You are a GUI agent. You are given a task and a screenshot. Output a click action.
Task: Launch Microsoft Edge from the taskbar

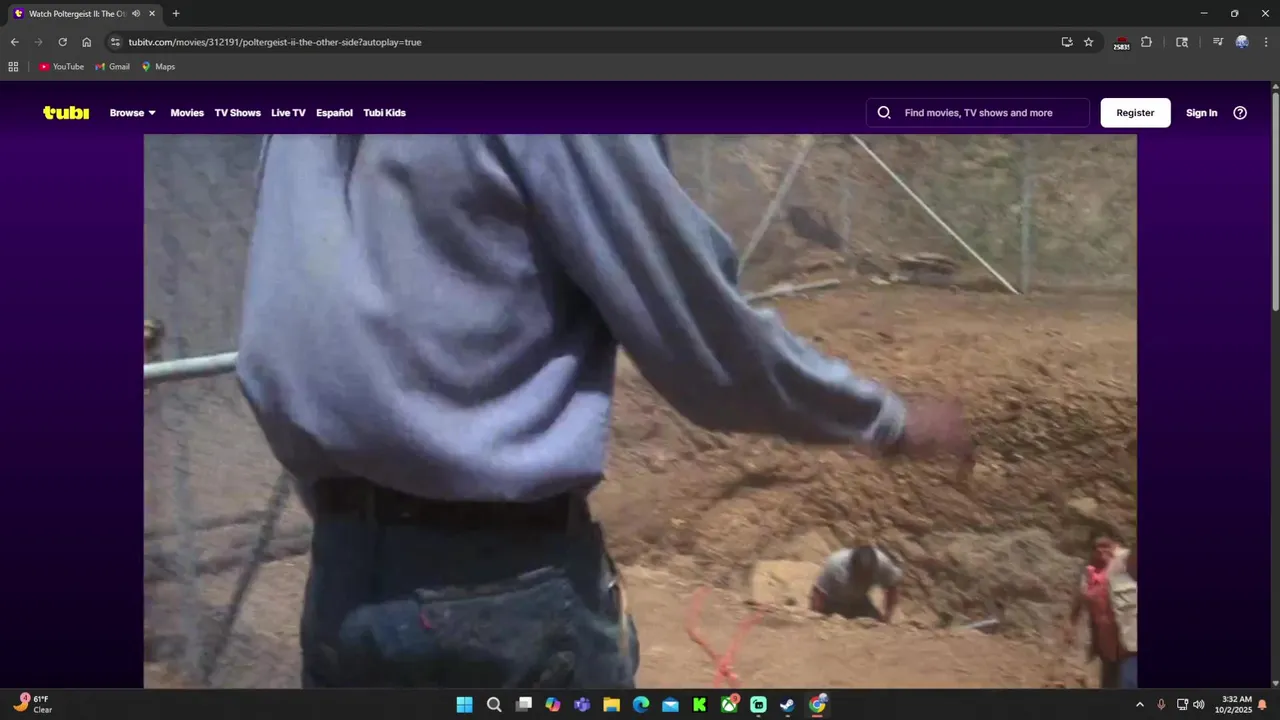pyautogui.click(x=641, y=704)
